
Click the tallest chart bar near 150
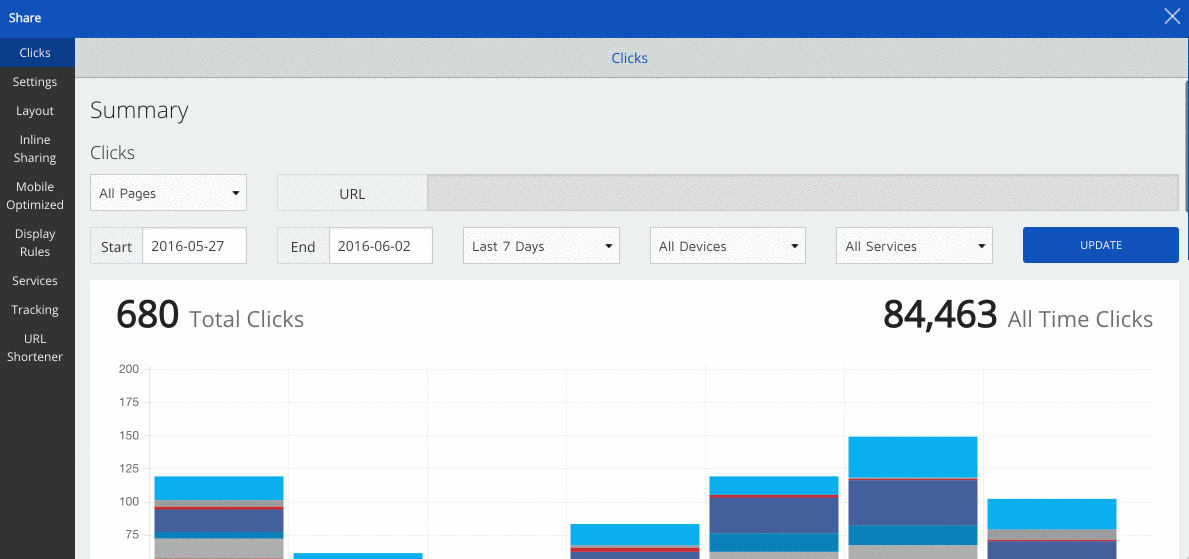pos(912,497)
